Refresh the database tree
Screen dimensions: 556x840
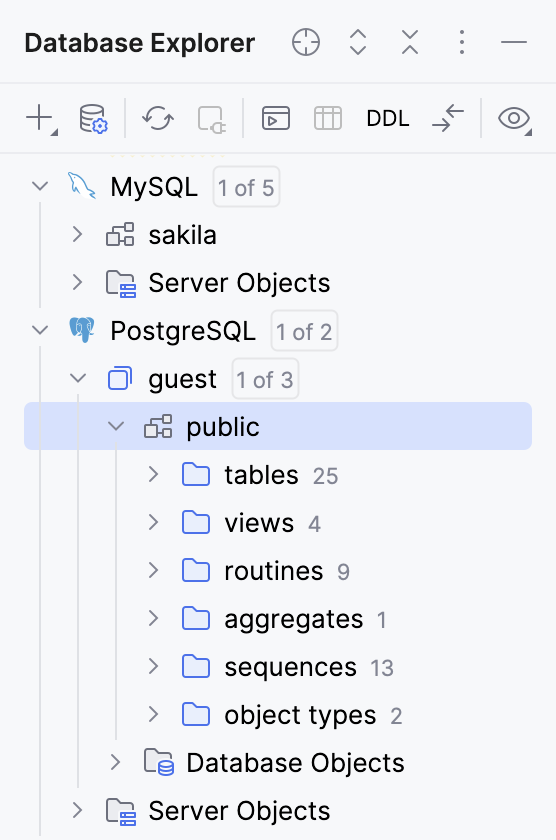pos(158,118)
